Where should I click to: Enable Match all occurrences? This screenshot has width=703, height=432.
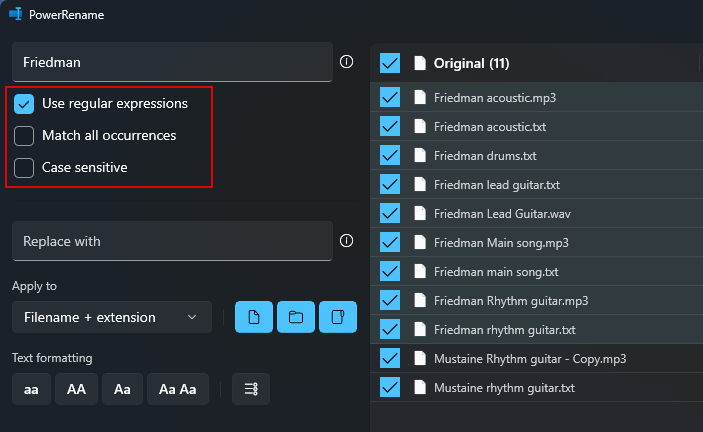click(24, 136)
